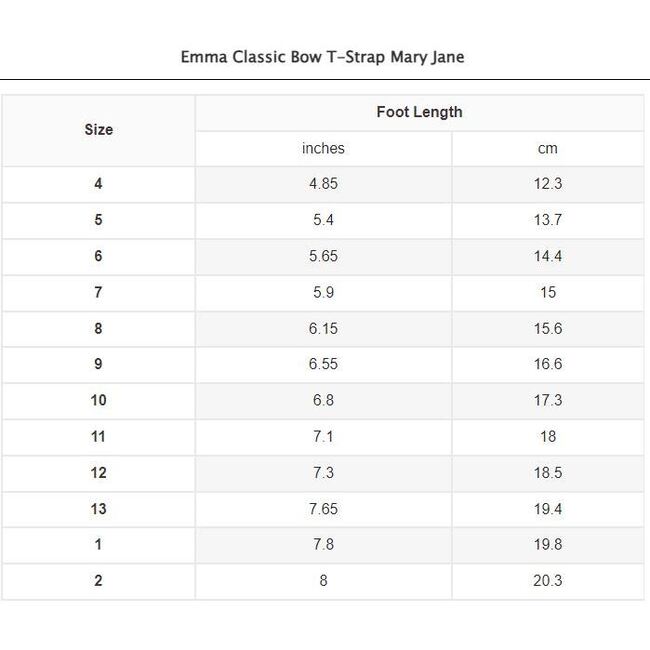Select size 6 in the table

point(98,256)
